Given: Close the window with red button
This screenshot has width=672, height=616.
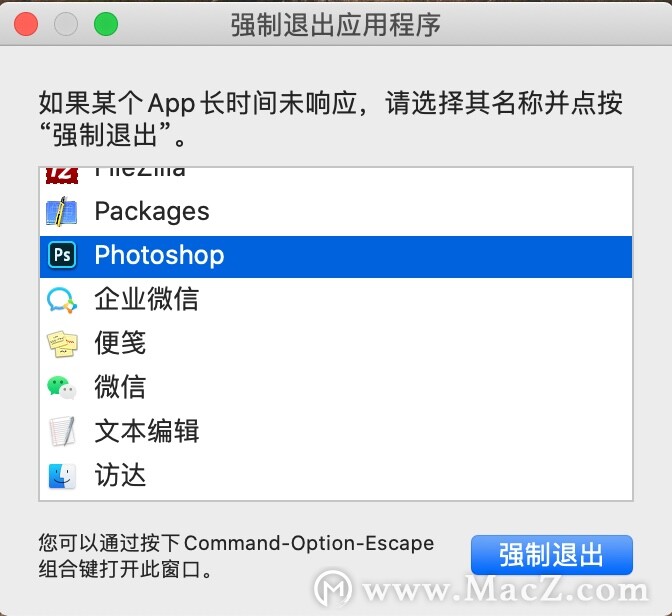Looking at the screenshot, I should point(26,24).
